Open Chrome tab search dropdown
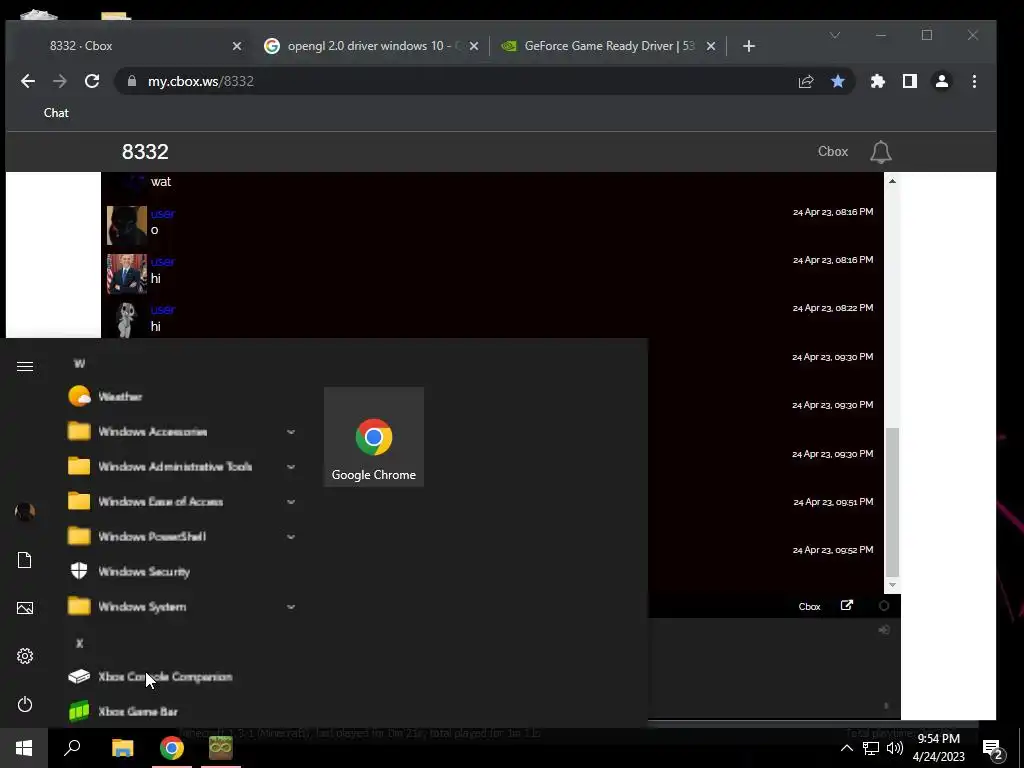The image size is (1024, 768). tap(835, 35)
